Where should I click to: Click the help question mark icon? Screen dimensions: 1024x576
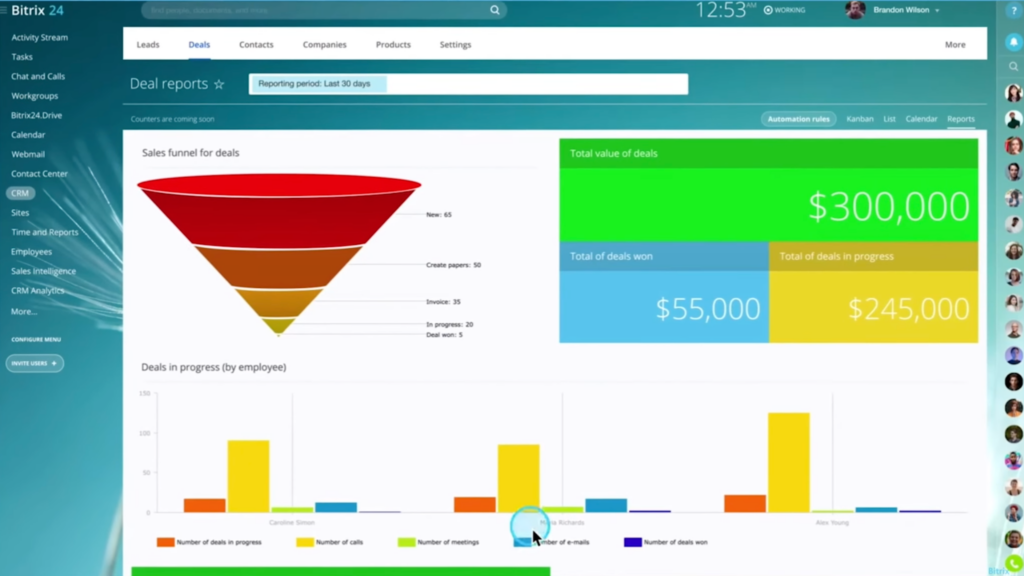[x=1013, y=10]
